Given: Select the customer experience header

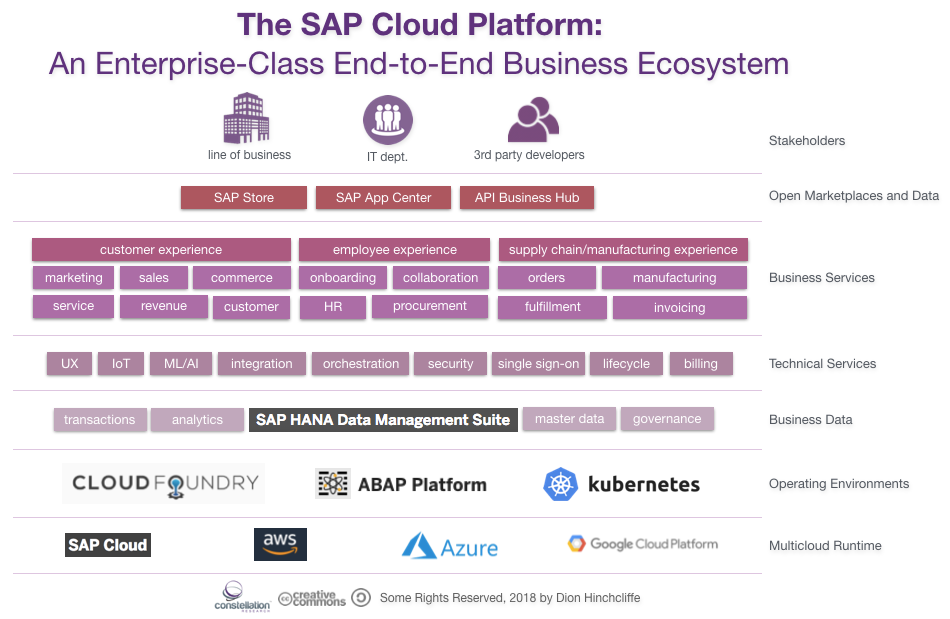Looking at the screenshot, I should pyautogui.click(x=161, y=250).
